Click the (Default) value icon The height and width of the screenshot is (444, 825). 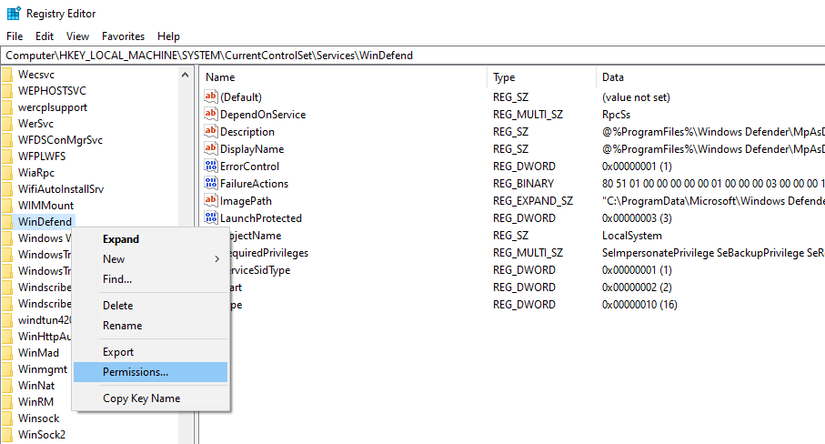point(210,97)
